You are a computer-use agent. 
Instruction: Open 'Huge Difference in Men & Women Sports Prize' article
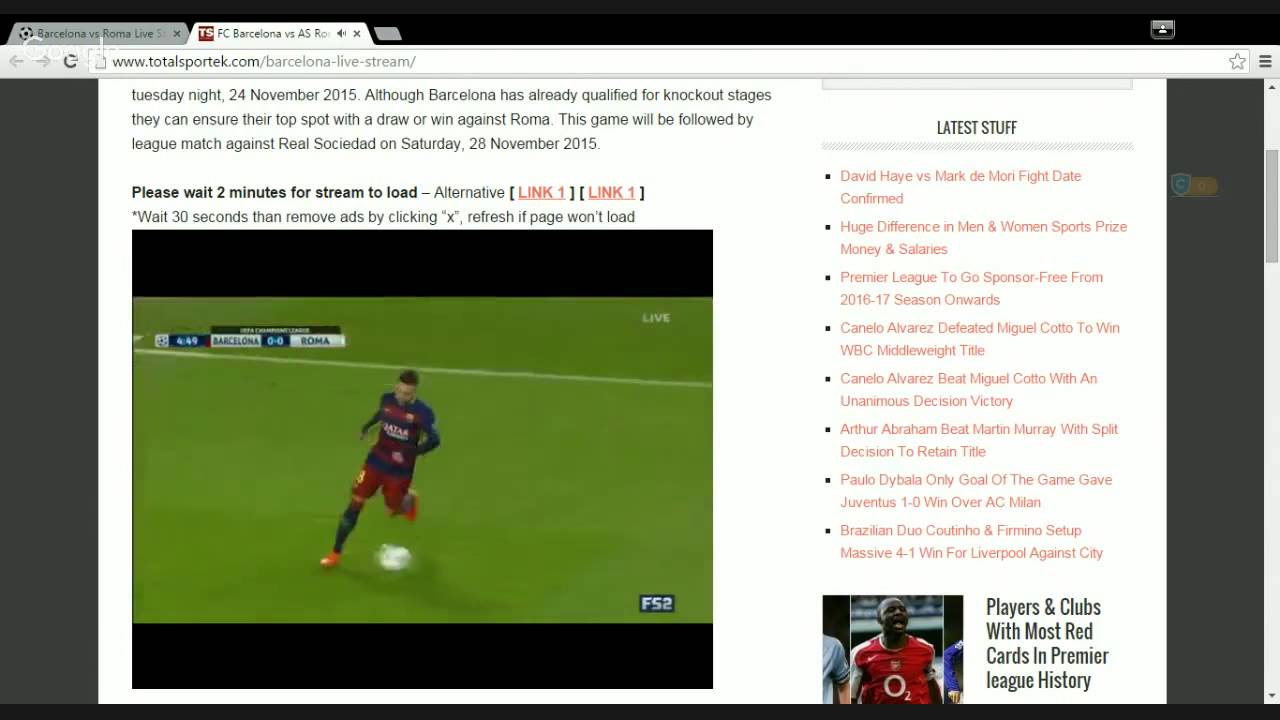click(x=983, y=238)
